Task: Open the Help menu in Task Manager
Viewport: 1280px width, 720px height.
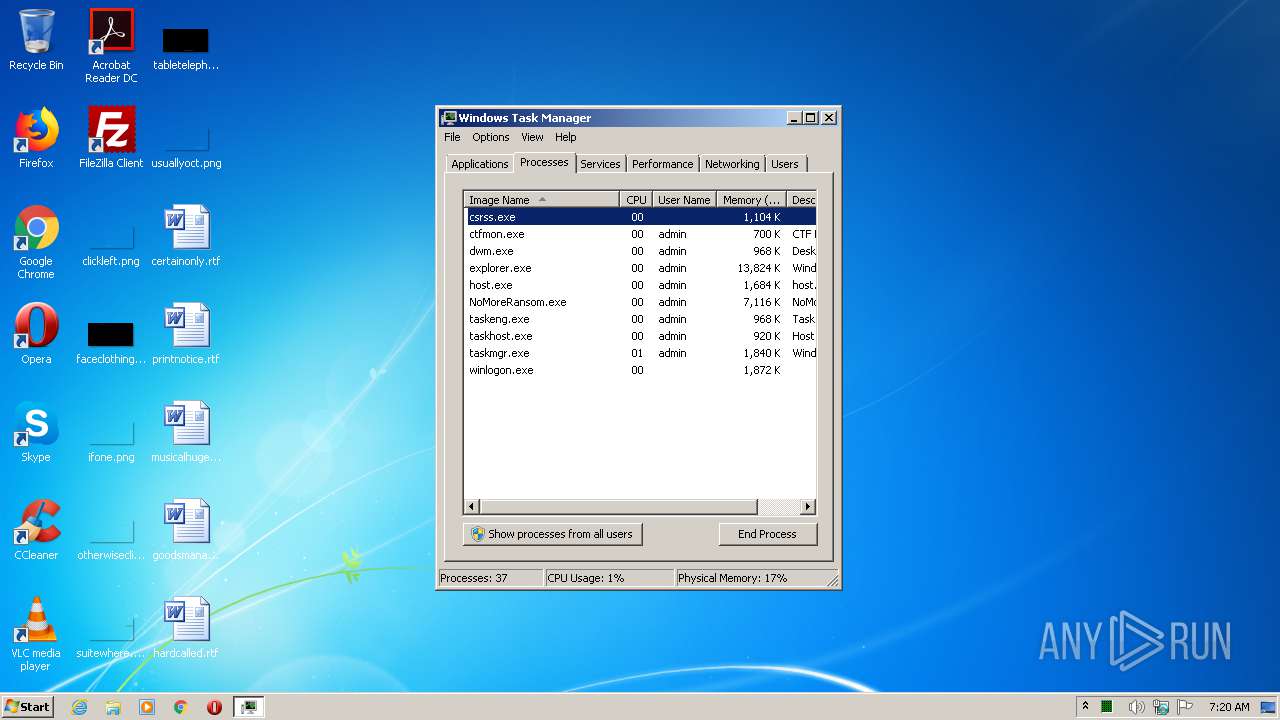Action: (565, 137)
